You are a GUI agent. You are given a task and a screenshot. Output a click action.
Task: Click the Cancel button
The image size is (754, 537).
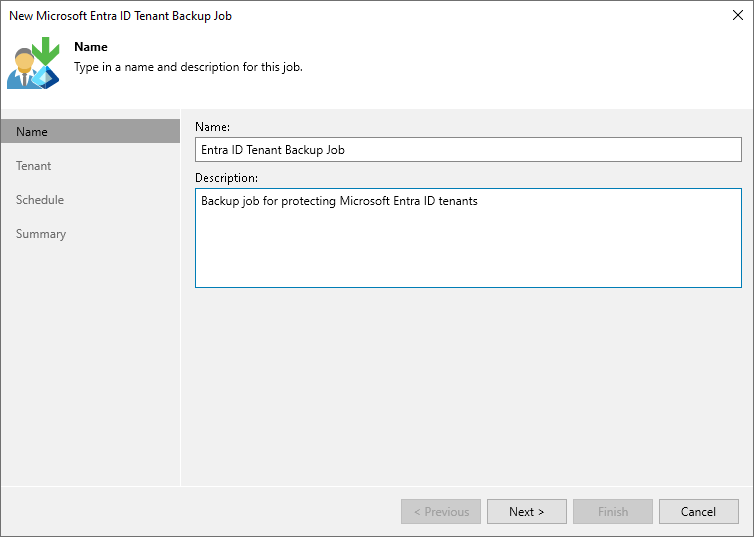[698, 511]
